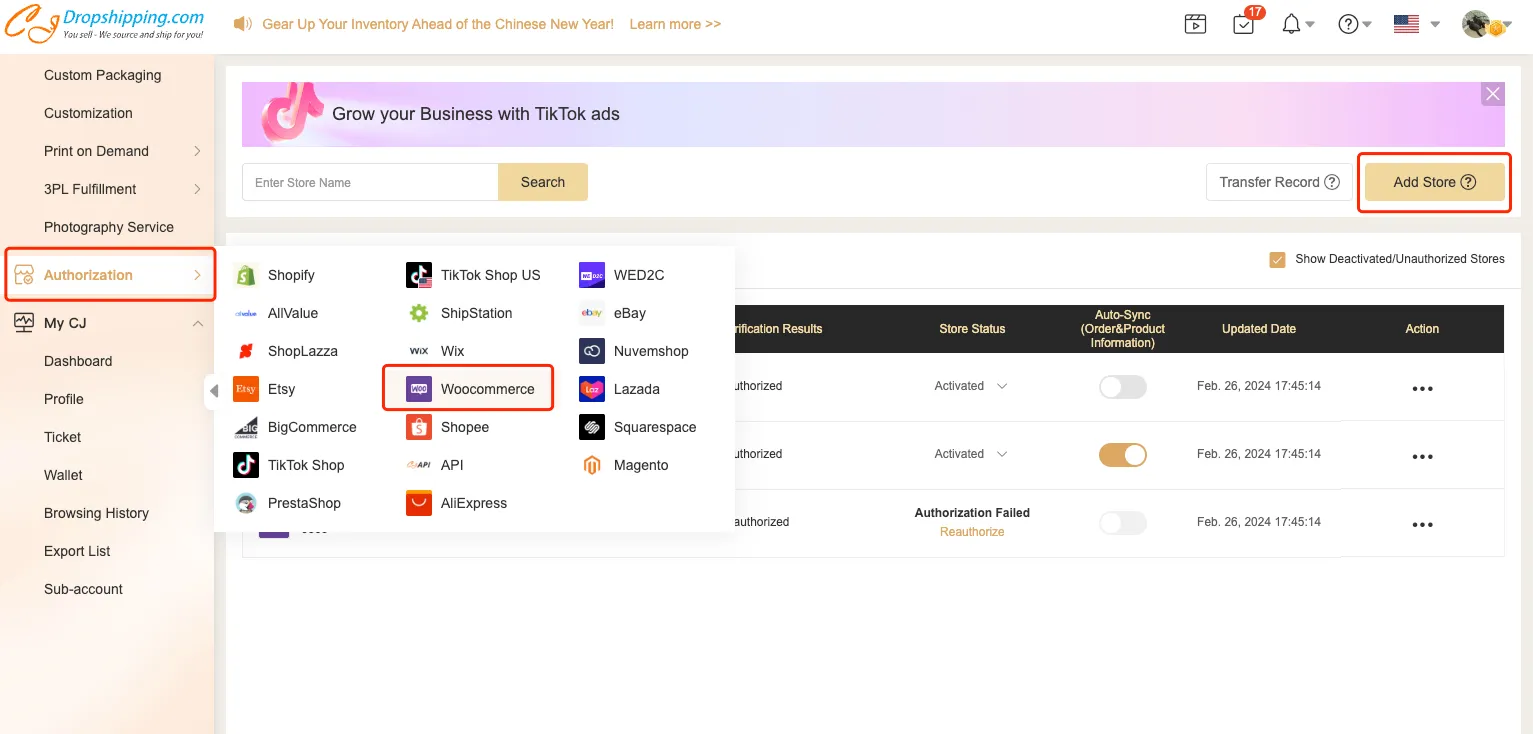
Task: Open the country flag language dropdown
Action: (x=1415, y=24)
